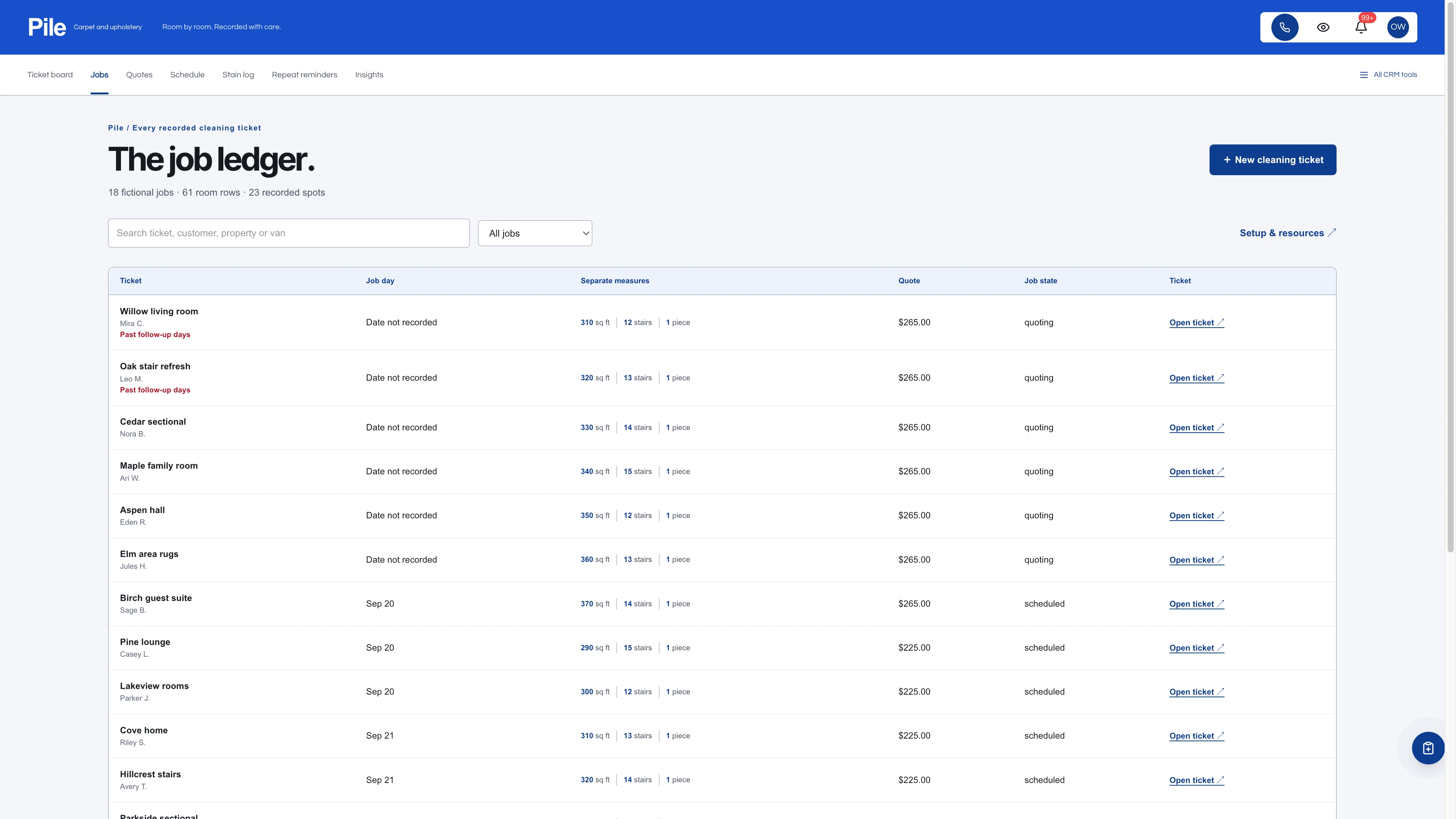Open the floating clipboard add button
Screen dimensions: 1456x819
pyautogui.click(x=1428, y=748)
